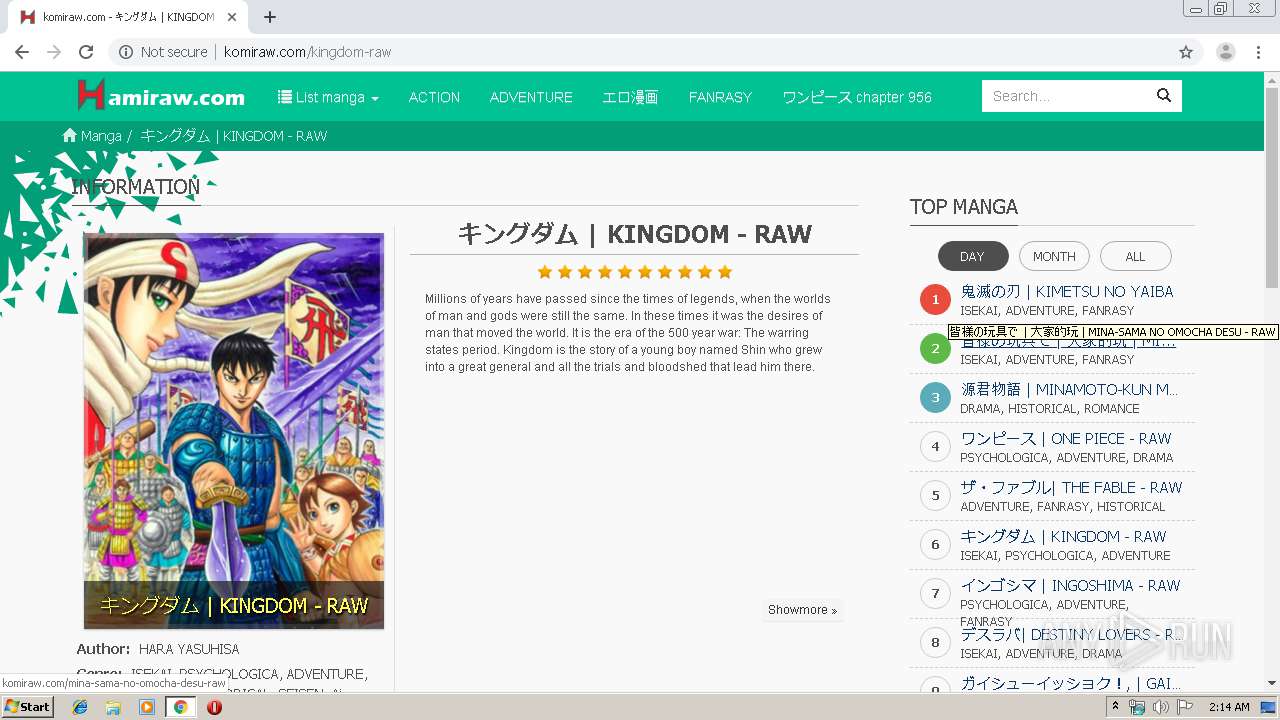This screenshot has height=720, width=1280.
Task: Open File Explorer from taskbar
Action: [x=113, y=707]
